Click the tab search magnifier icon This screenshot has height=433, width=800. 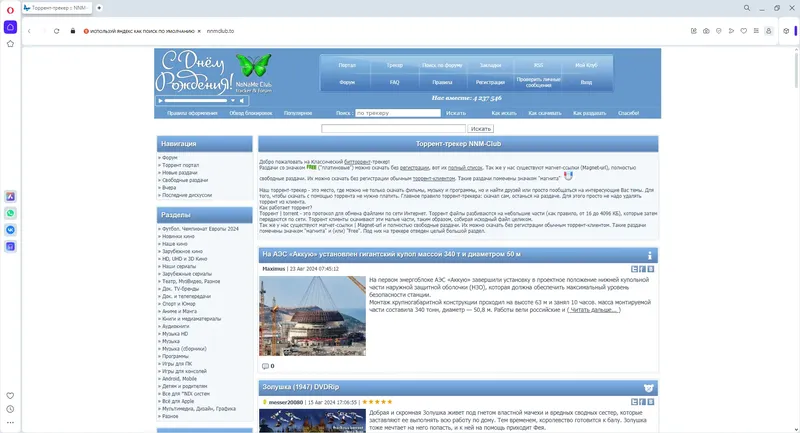pos(747,8)
